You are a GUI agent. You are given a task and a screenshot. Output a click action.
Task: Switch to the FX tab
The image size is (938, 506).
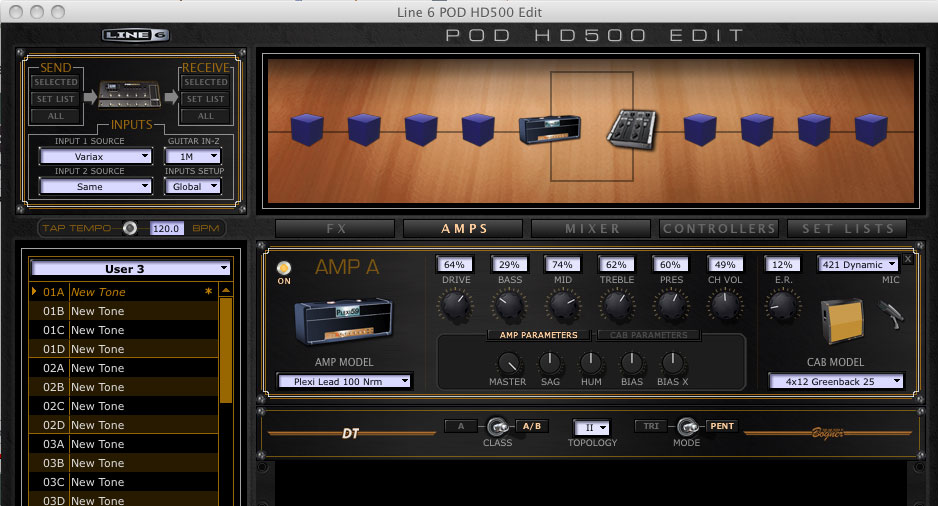point(336,228)
